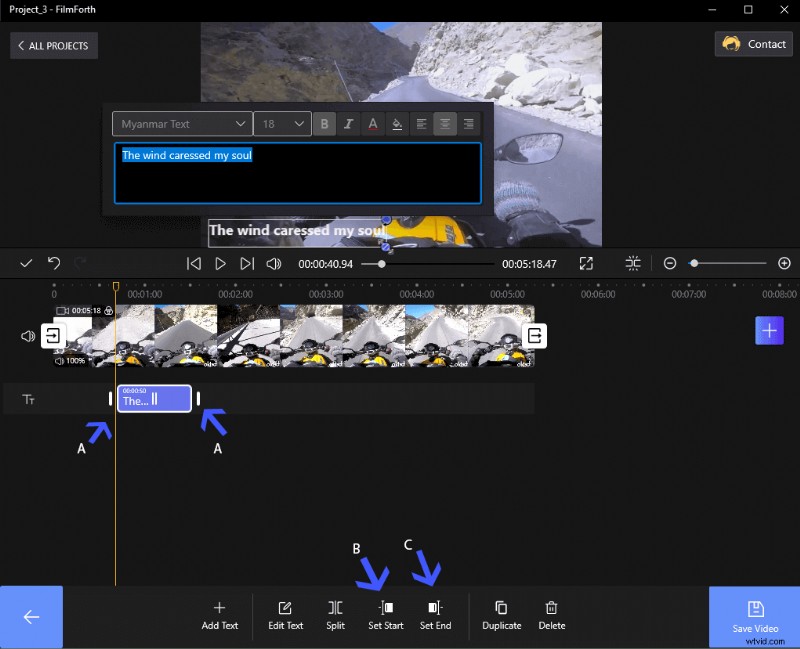Toggle the preview volume icon
Screen dimensions: 800x649
click(x=273, y=263)
